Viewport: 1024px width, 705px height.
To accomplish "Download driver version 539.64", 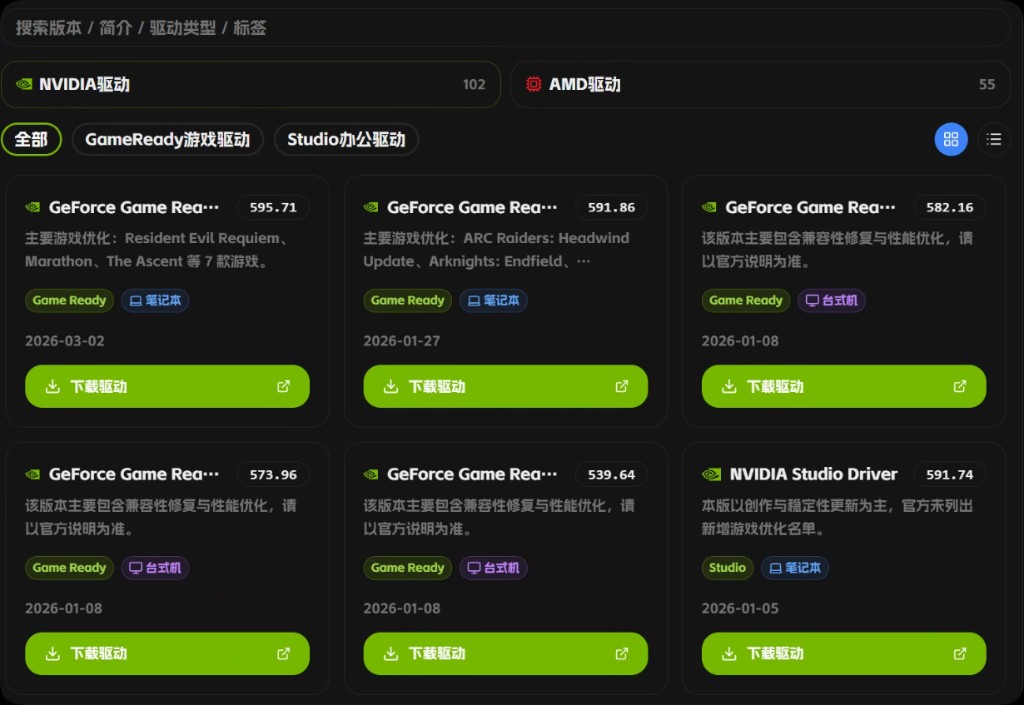I will [505, 653].
